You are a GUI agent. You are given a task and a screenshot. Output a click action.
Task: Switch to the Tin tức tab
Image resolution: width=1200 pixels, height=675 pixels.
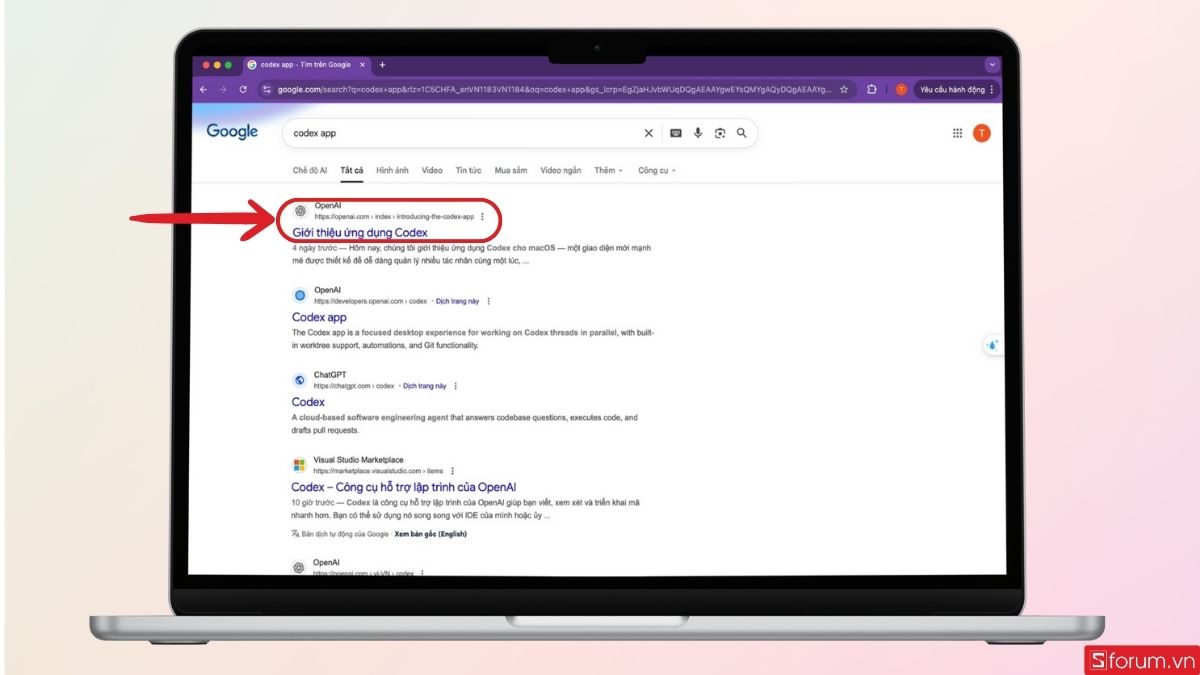(x=467, y=170)
